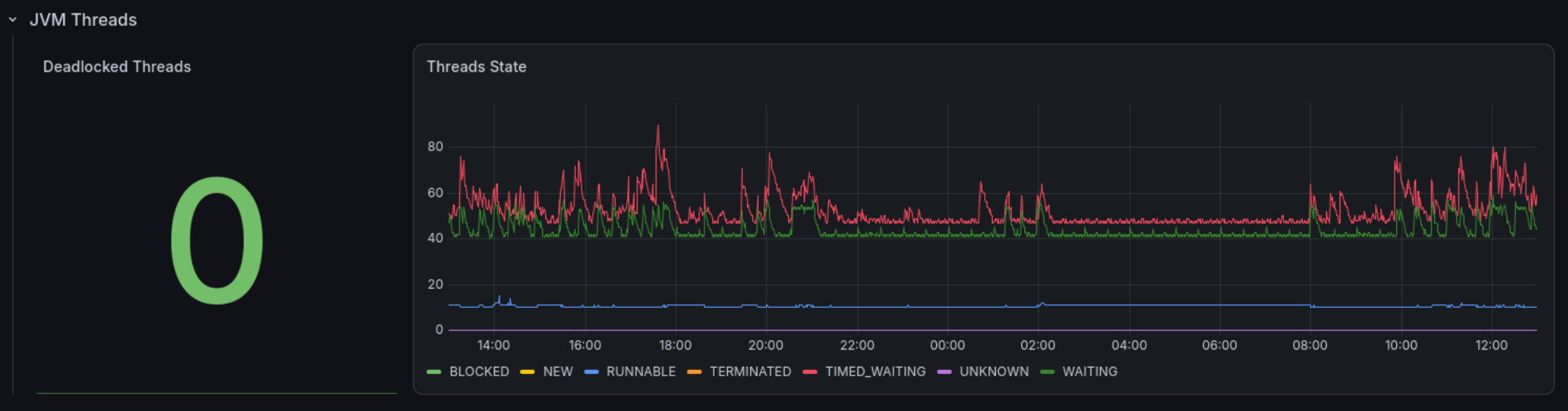1568x411 pixels.
Task: Toggle UNKNOWN series in legend
Action: [994, 372]
